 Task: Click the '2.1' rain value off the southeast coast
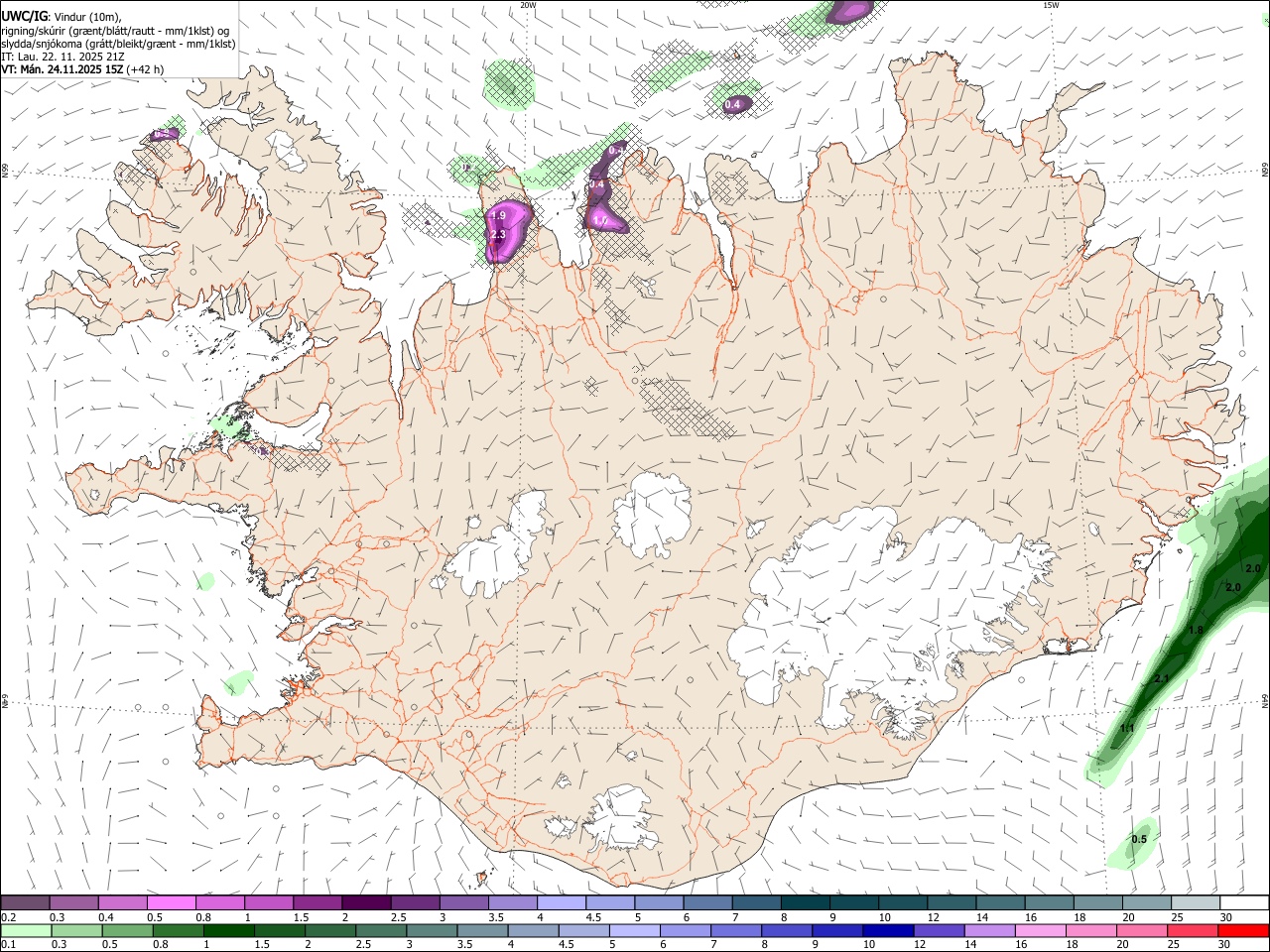pos(1162,679)
